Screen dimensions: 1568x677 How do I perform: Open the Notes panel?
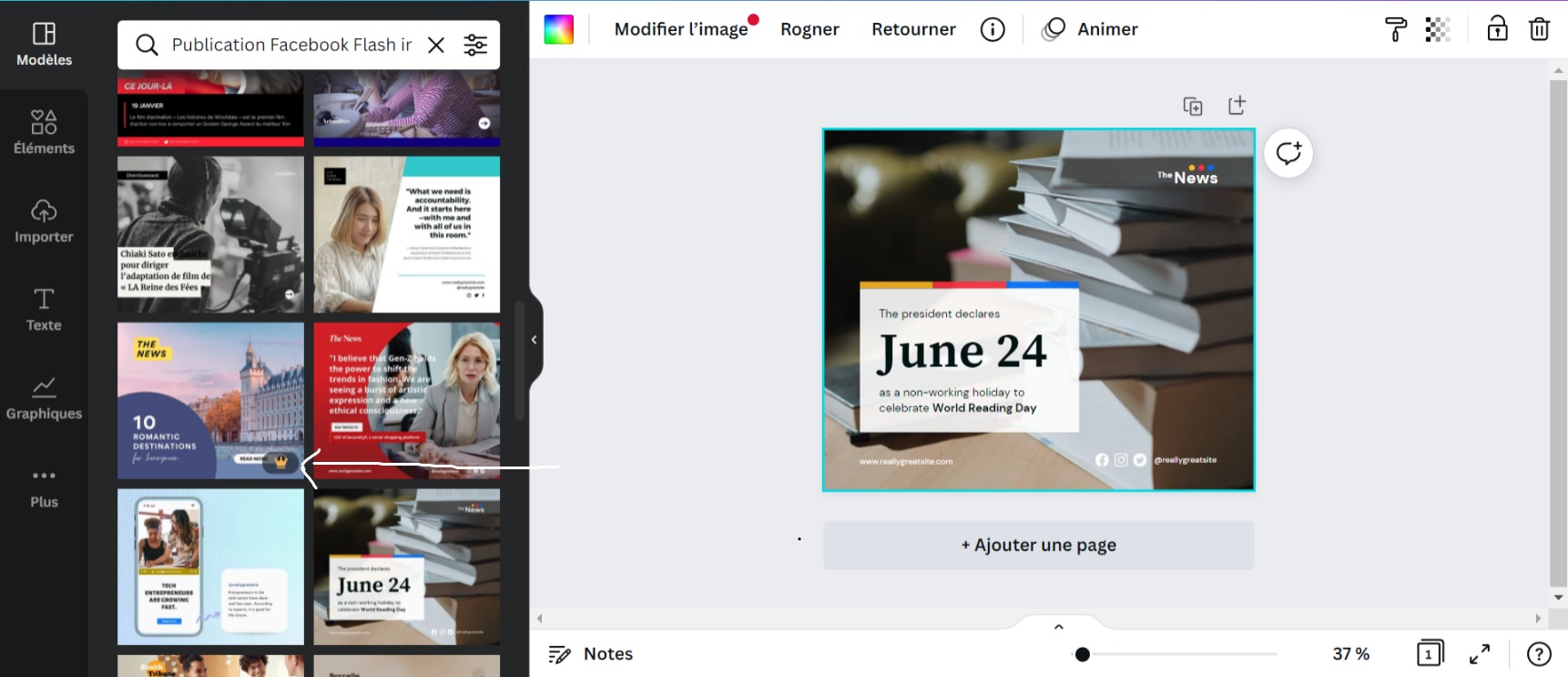(x=590, y=654)
